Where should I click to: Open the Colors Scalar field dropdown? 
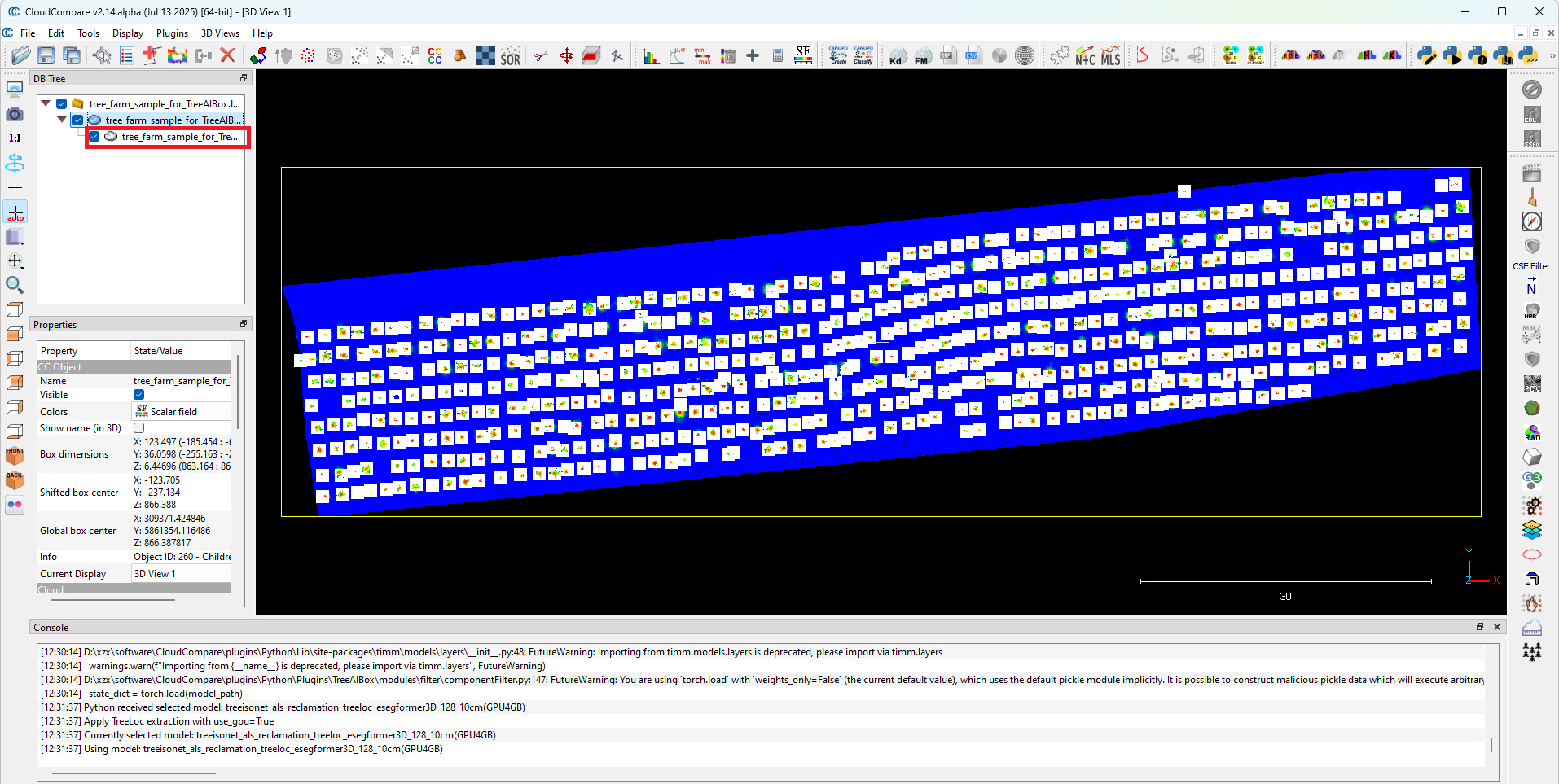click(x=182, y=411)
